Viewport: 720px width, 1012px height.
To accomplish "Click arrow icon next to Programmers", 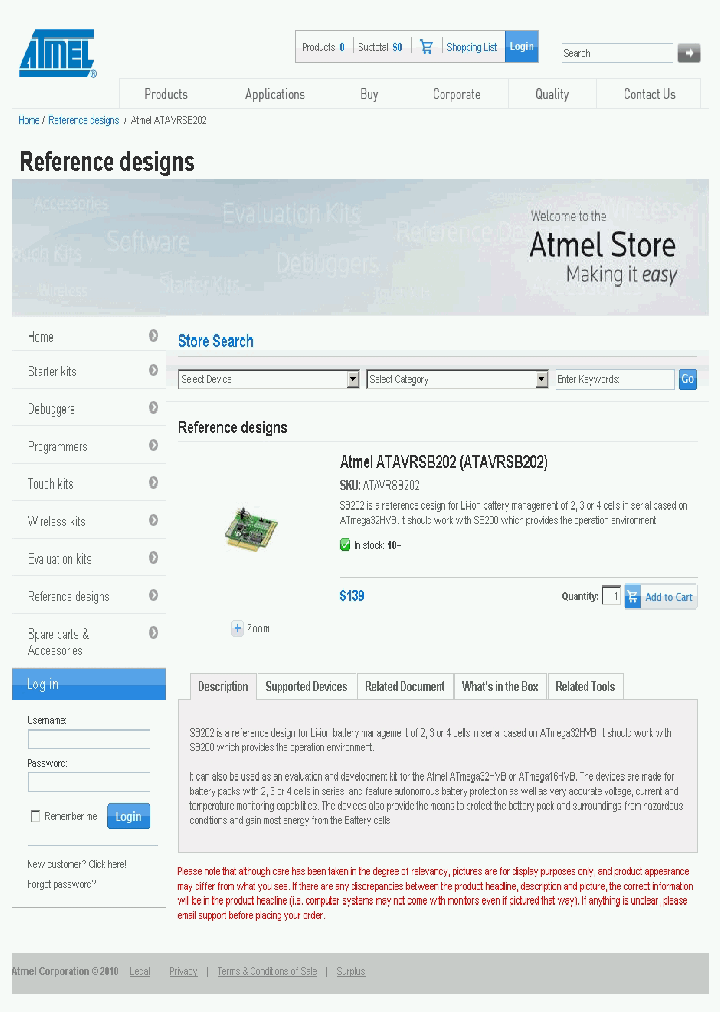I will [x=154, y=445].
